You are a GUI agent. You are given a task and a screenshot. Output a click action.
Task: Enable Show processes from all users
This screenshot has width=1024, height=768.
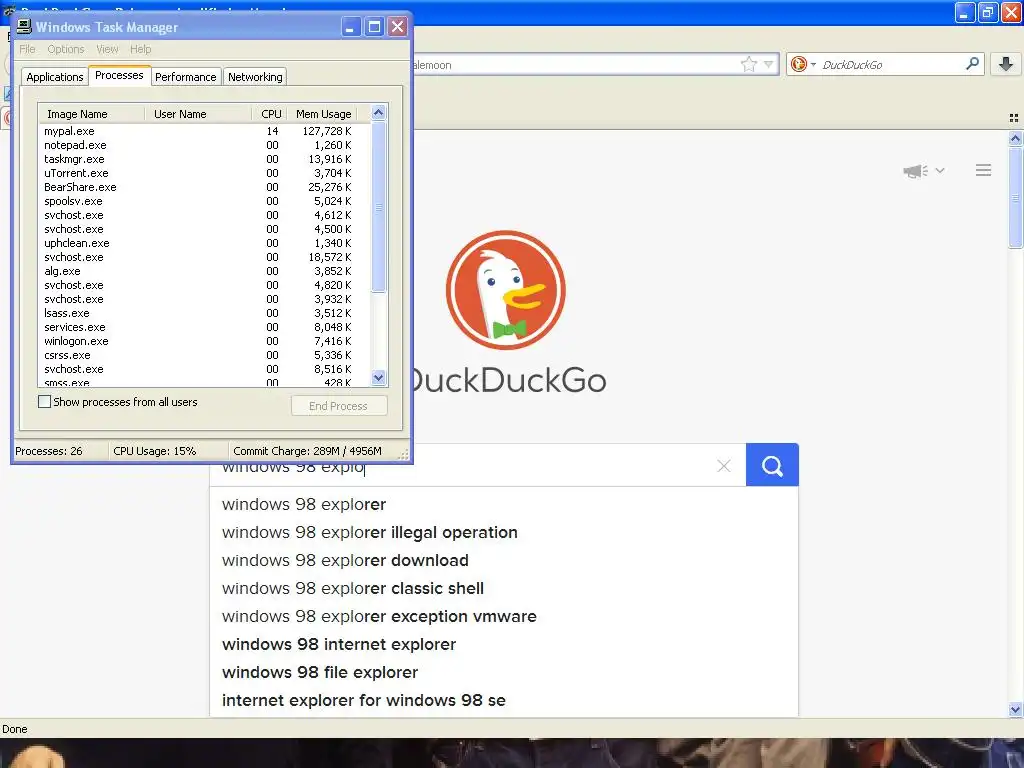click(44, 402)
